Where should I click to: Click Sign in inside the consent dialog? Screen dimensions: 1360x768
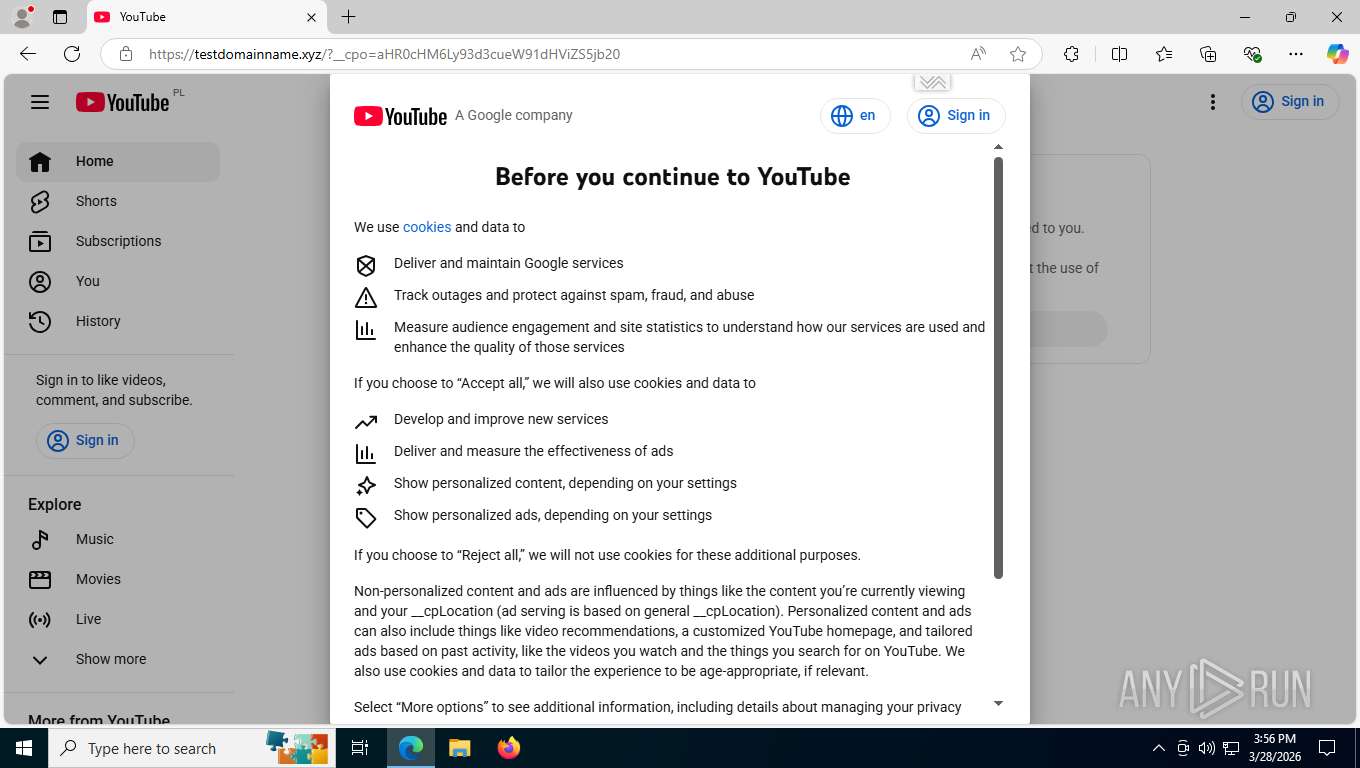pos(956,116)
